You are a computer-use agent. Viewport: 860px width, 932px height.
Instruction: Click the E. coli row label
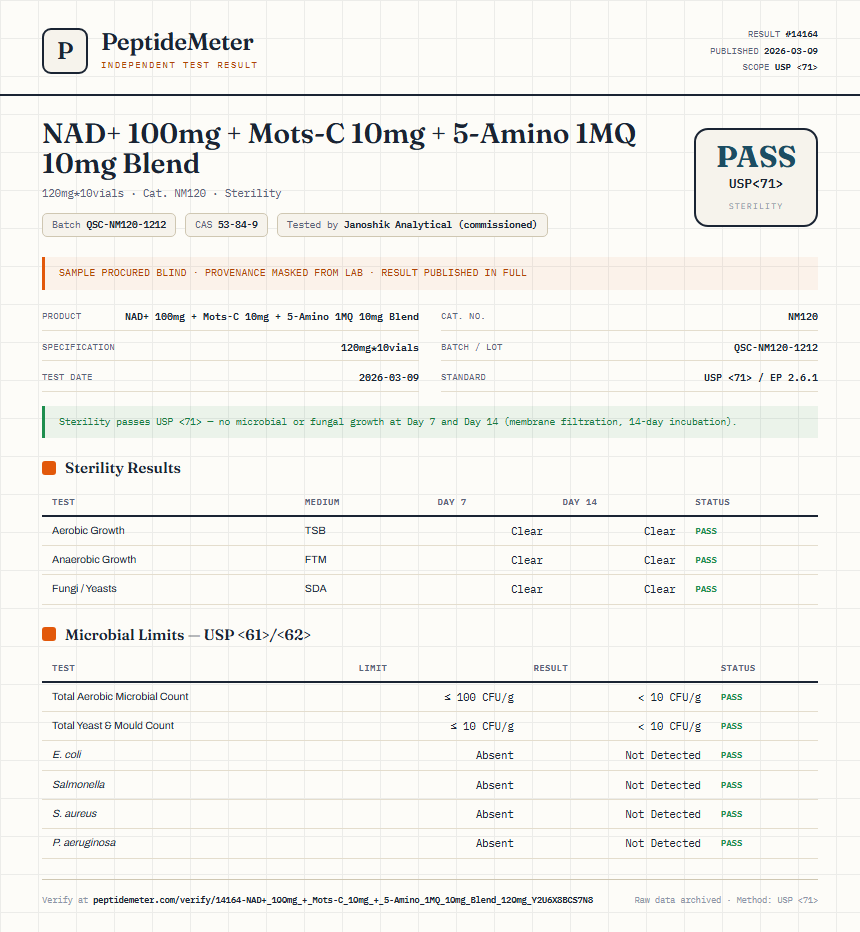pyautogui.click(x=67, y=755)
